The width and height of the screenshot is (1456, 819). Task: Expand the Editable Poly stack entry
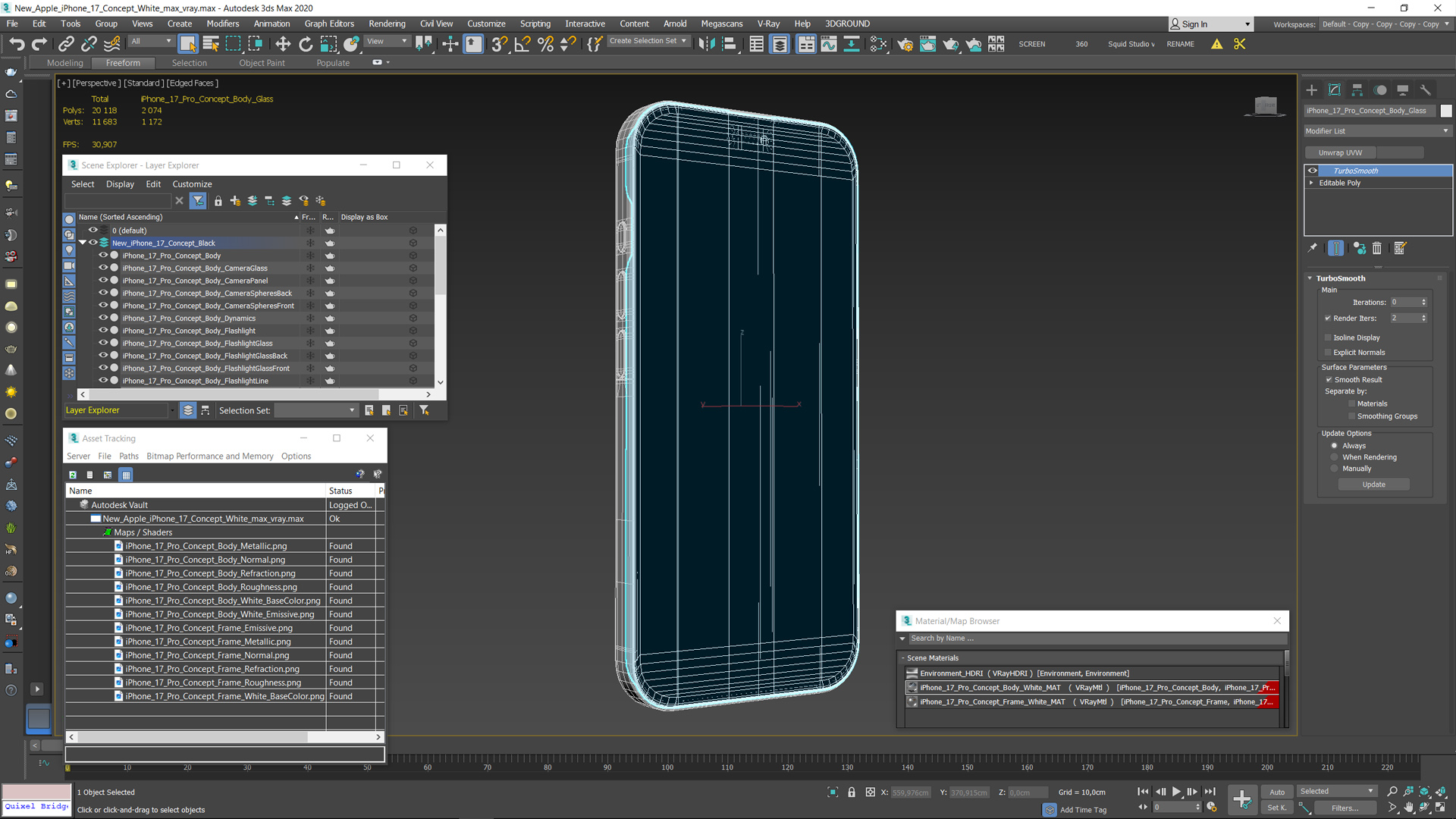[1311, 183]
